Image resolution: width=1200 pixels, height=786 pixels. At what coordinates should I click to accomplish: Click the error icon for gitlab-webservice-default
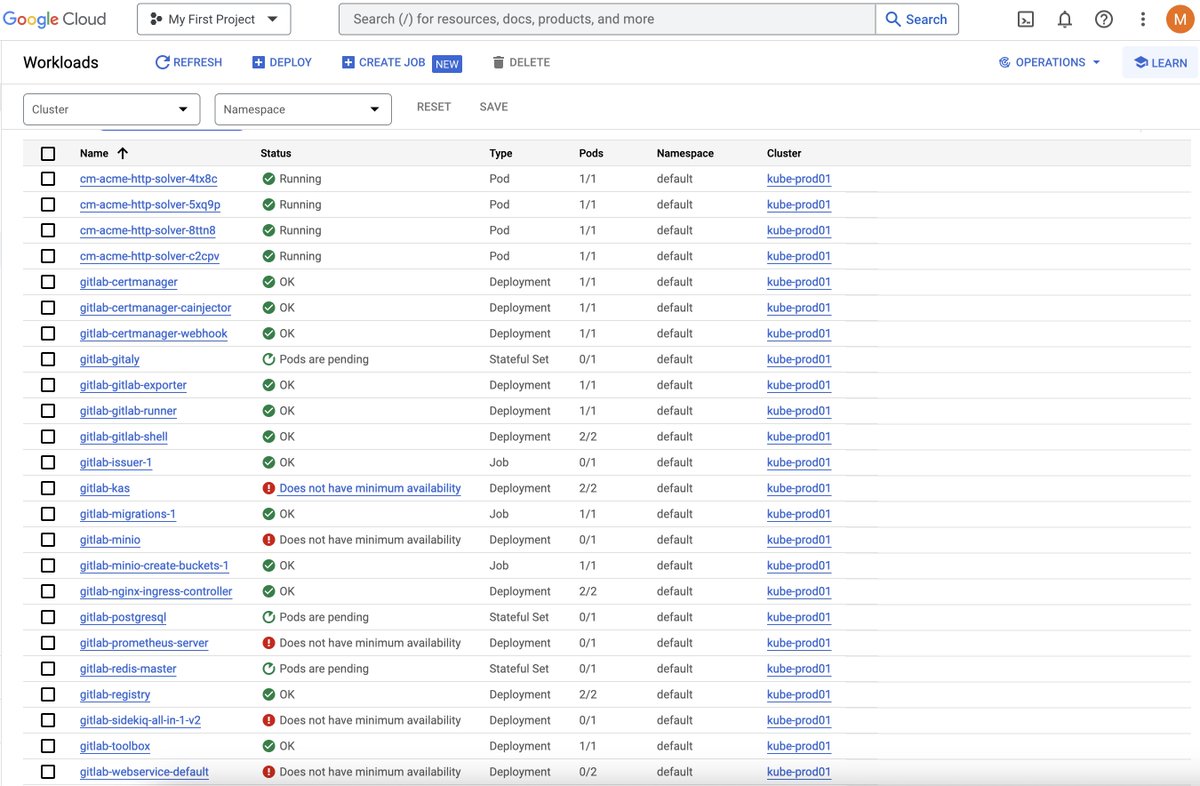(x=268, y=772)
